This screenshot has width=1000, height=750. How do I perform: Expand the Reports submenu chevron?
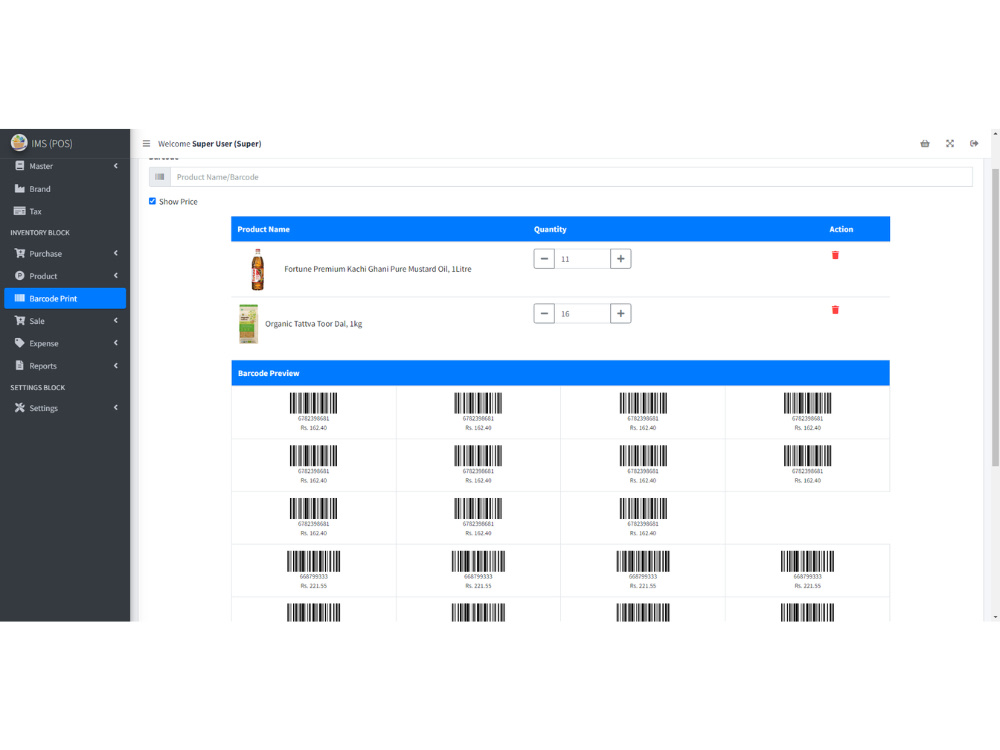pyautogui.click(x=115, y=365)
